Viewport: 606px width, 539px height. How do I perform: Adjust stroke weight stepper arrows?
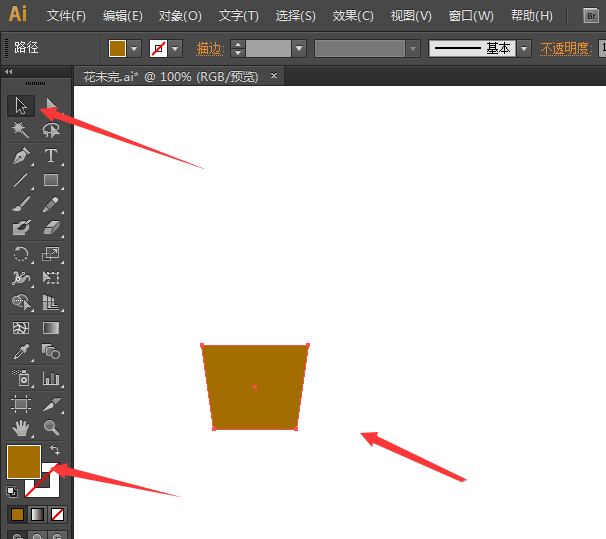(x=238, y=49)
